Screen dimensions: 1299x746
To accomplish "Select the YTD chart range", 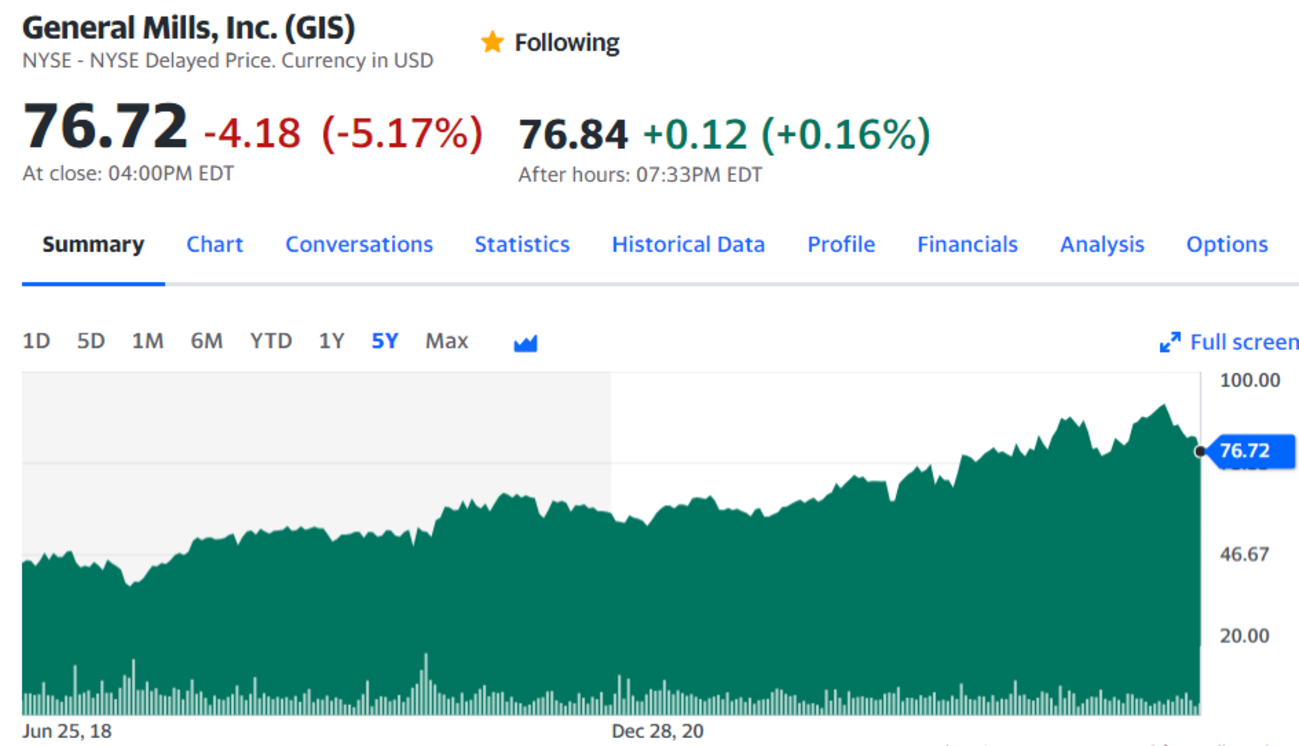I will pyautogui.click(x=271, y=341).
